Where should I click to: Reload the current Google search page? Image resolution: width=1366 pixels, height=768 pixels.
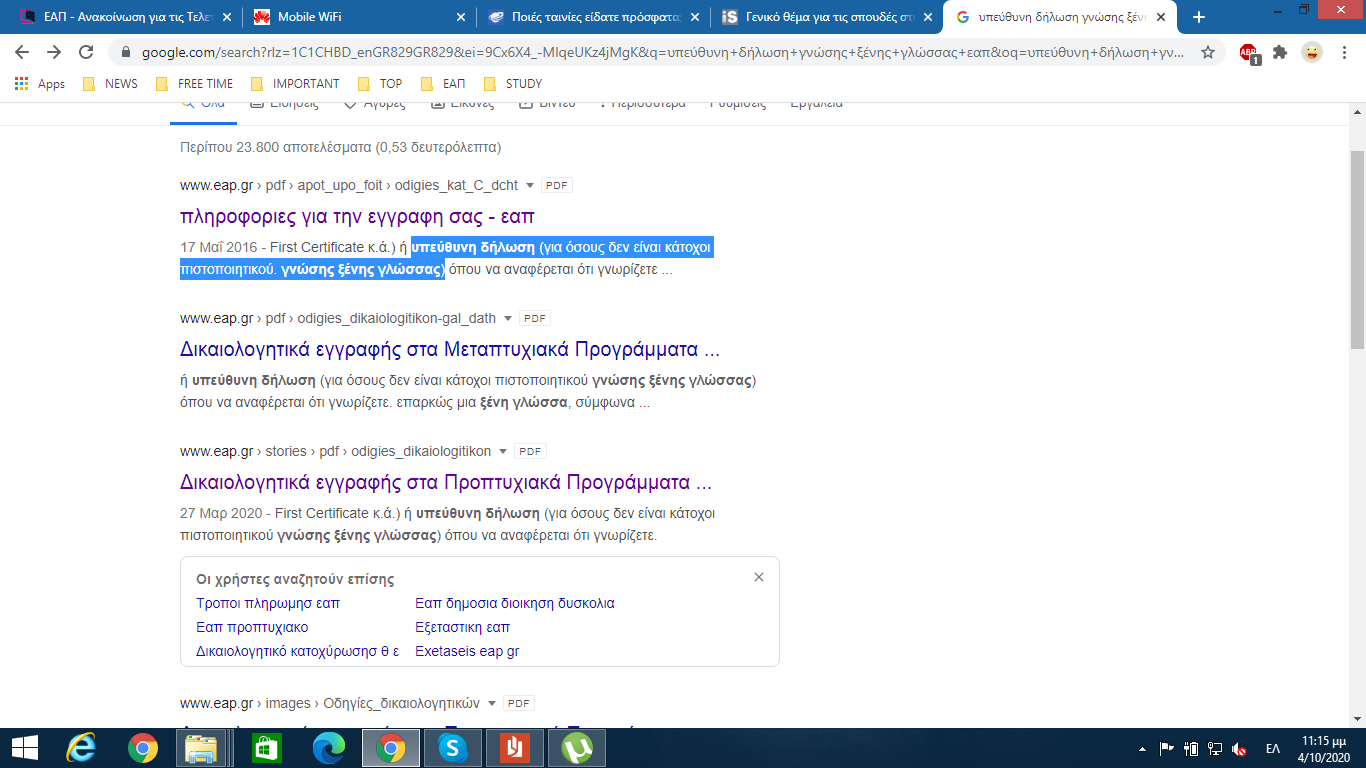(87, 52)
